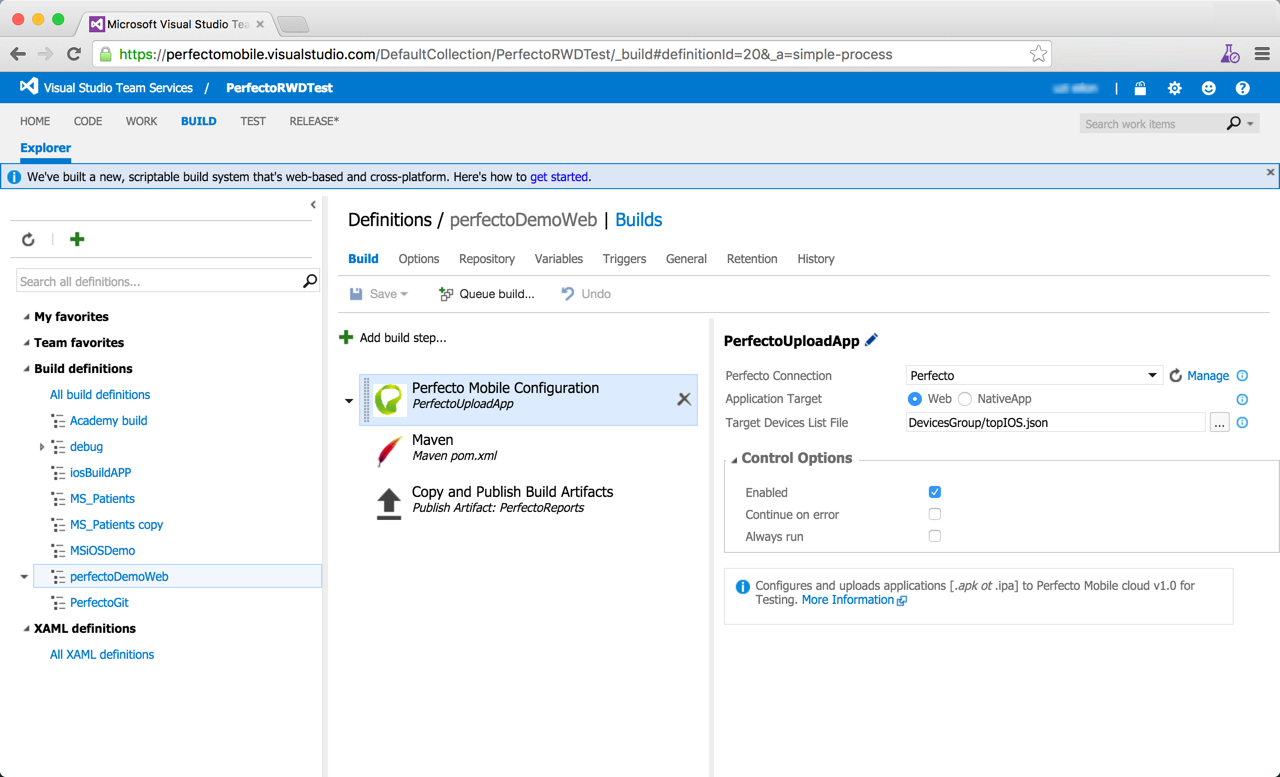Open the marketplace shopping bag icon
1280x777 pixels.
coord(1140,88)
